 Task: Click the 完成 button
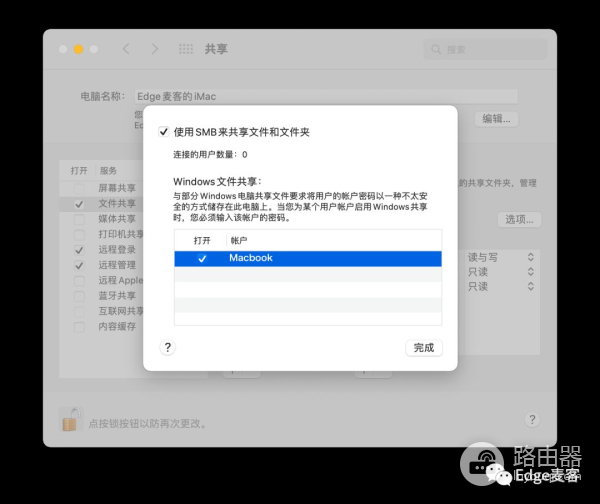424,347
